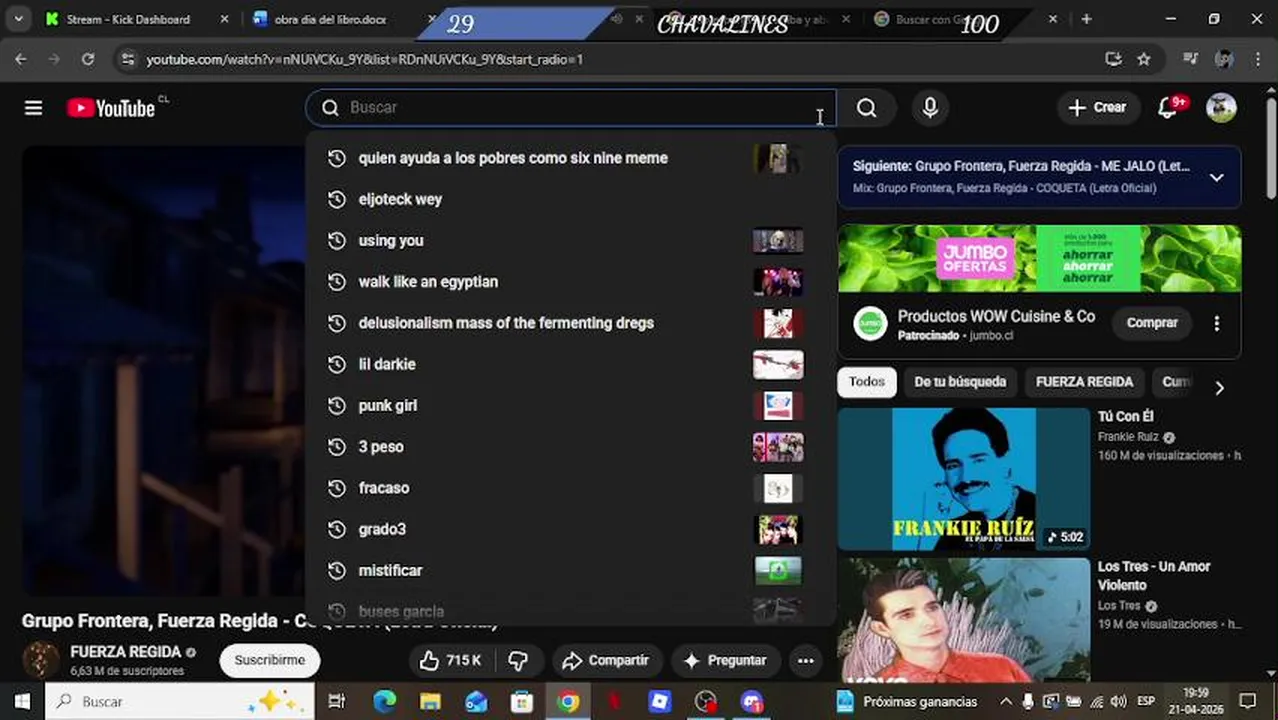Switch to Chrome in the taskbar
Image resolution: width=1278 pixels, height=720 pixels.
tap(568, 701)
